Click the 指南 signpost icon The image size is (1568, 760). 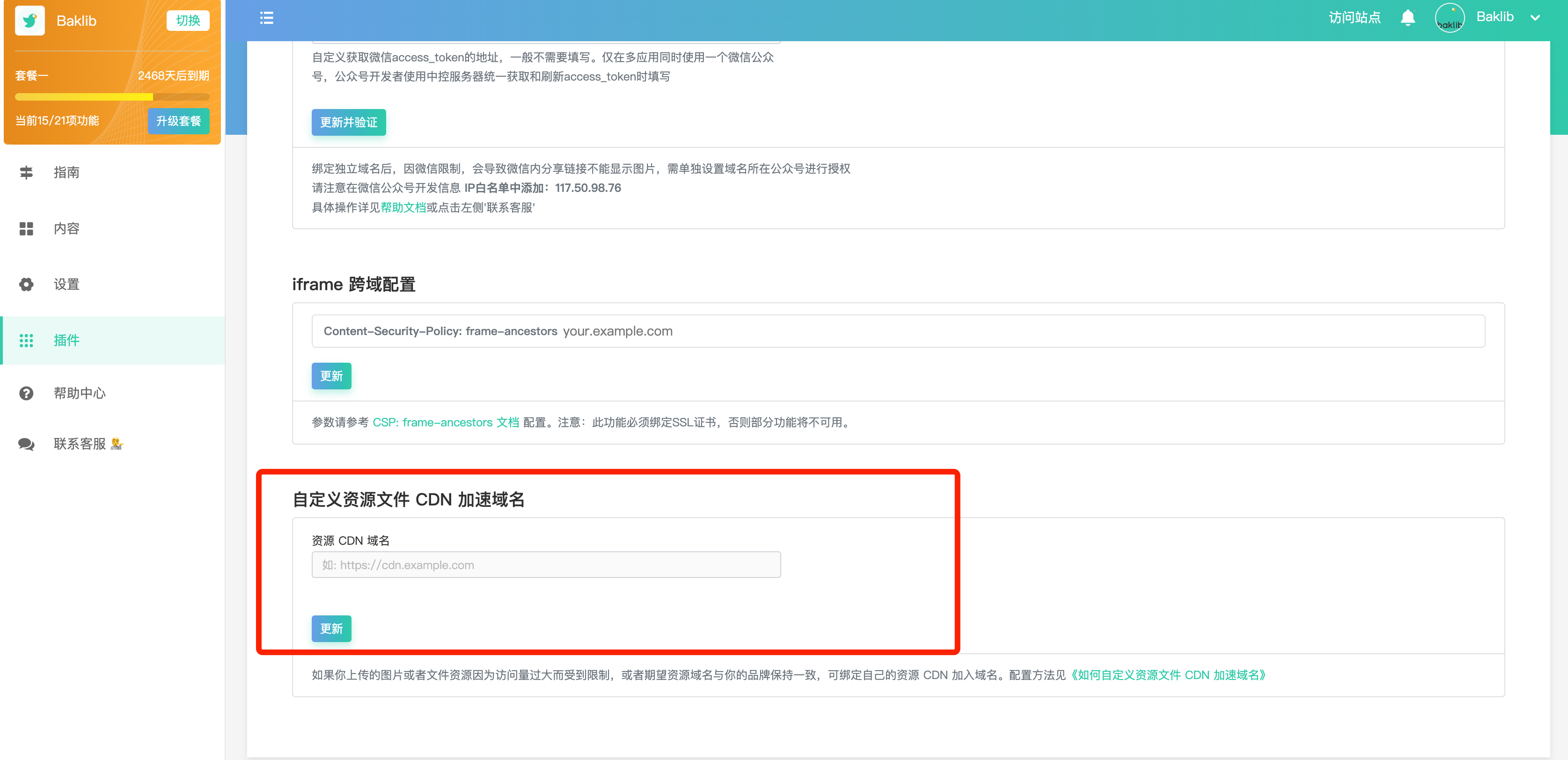(26, 172)
